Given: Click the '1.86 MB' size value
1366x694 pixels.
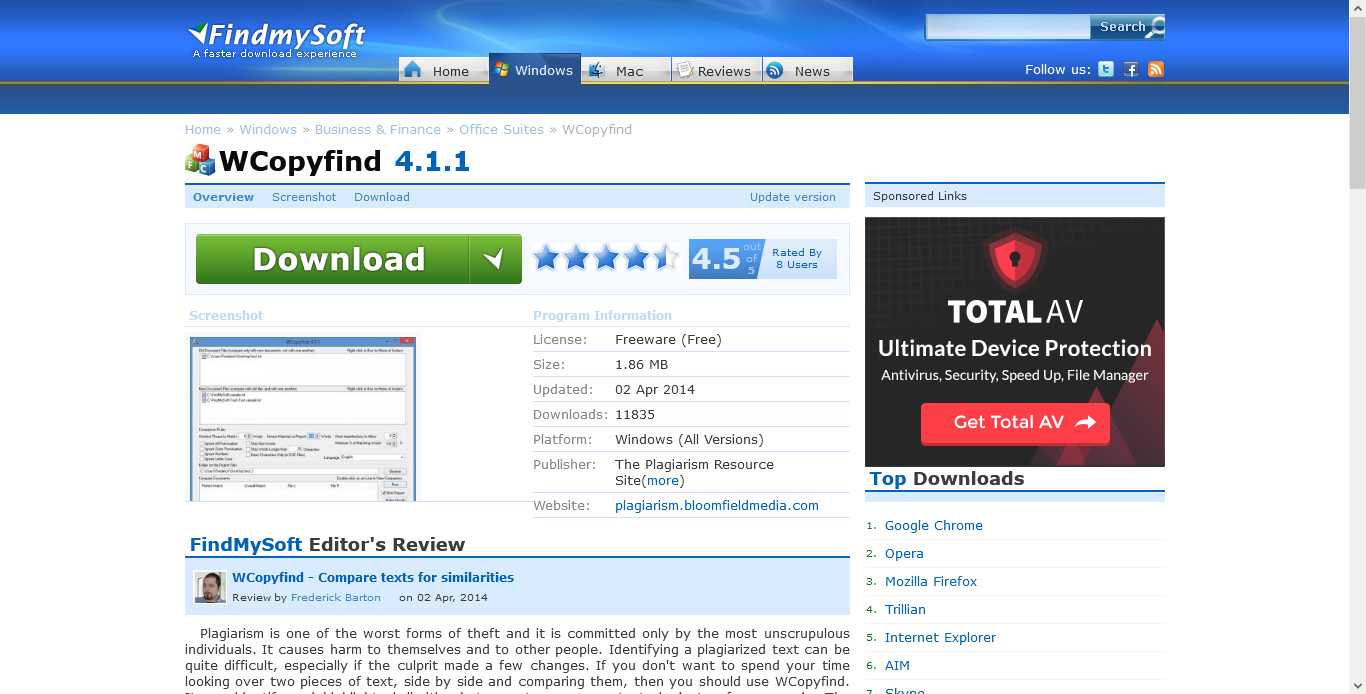Looking at the screenshot, I should tap(642, 364).
